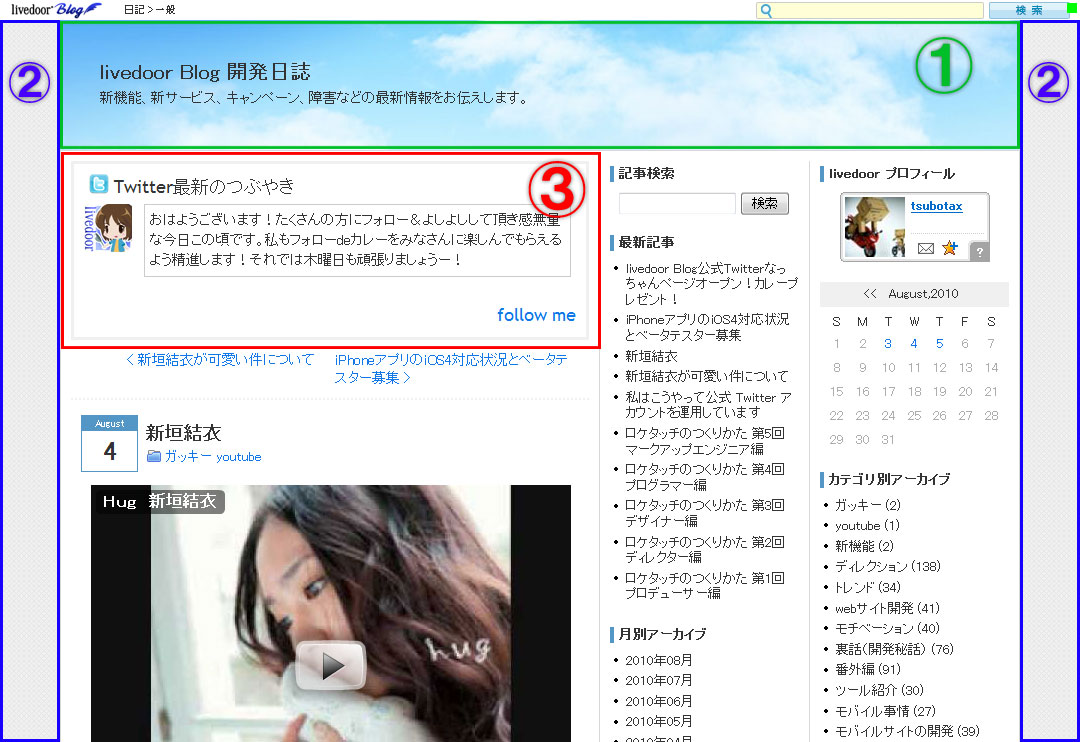The image size is (1080, 742).
Task: Open 私はこうやって公式 Twitter article
Action: [x=708, y=404]
